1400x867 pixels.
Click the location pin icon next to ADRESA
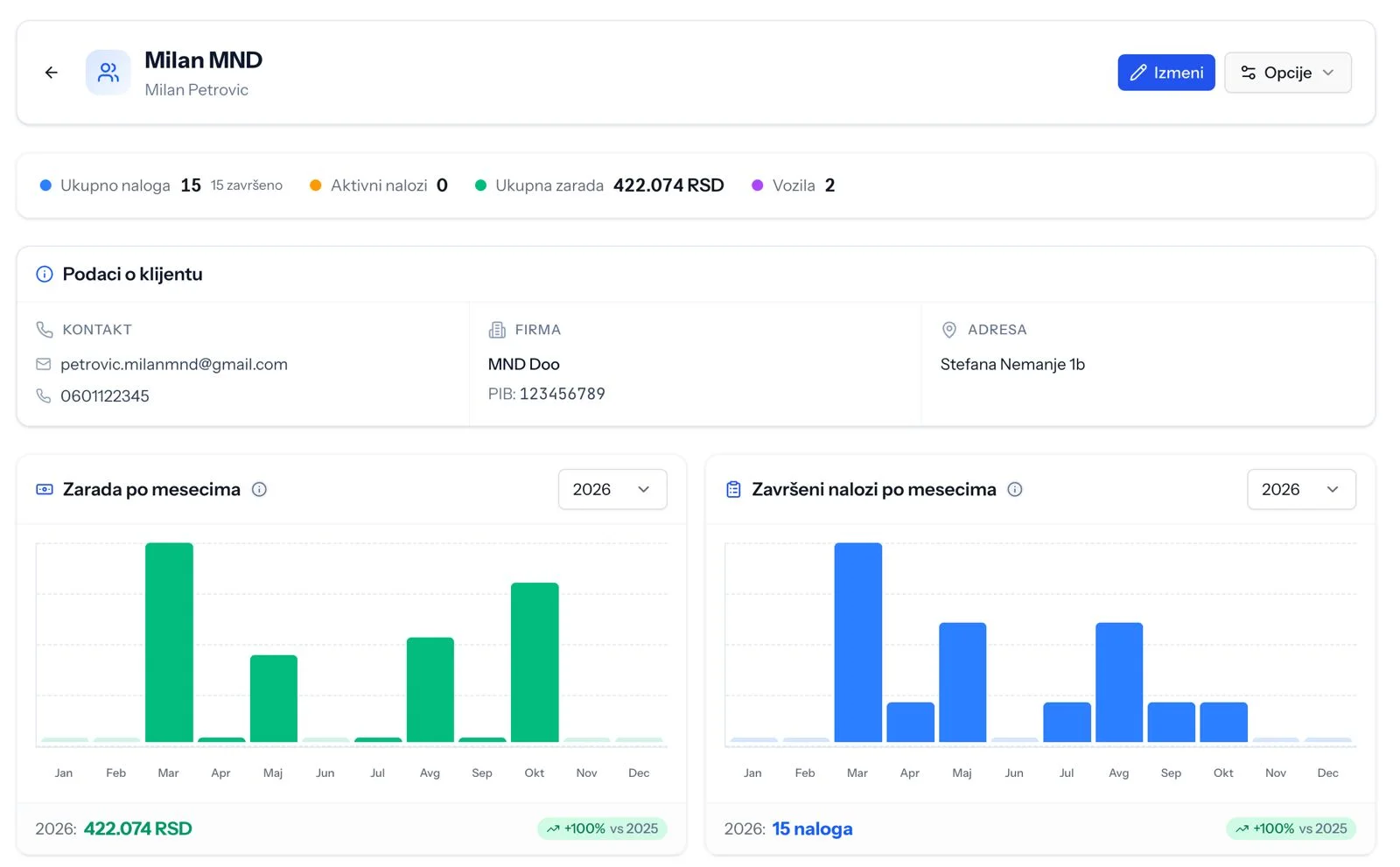(948, 330)
